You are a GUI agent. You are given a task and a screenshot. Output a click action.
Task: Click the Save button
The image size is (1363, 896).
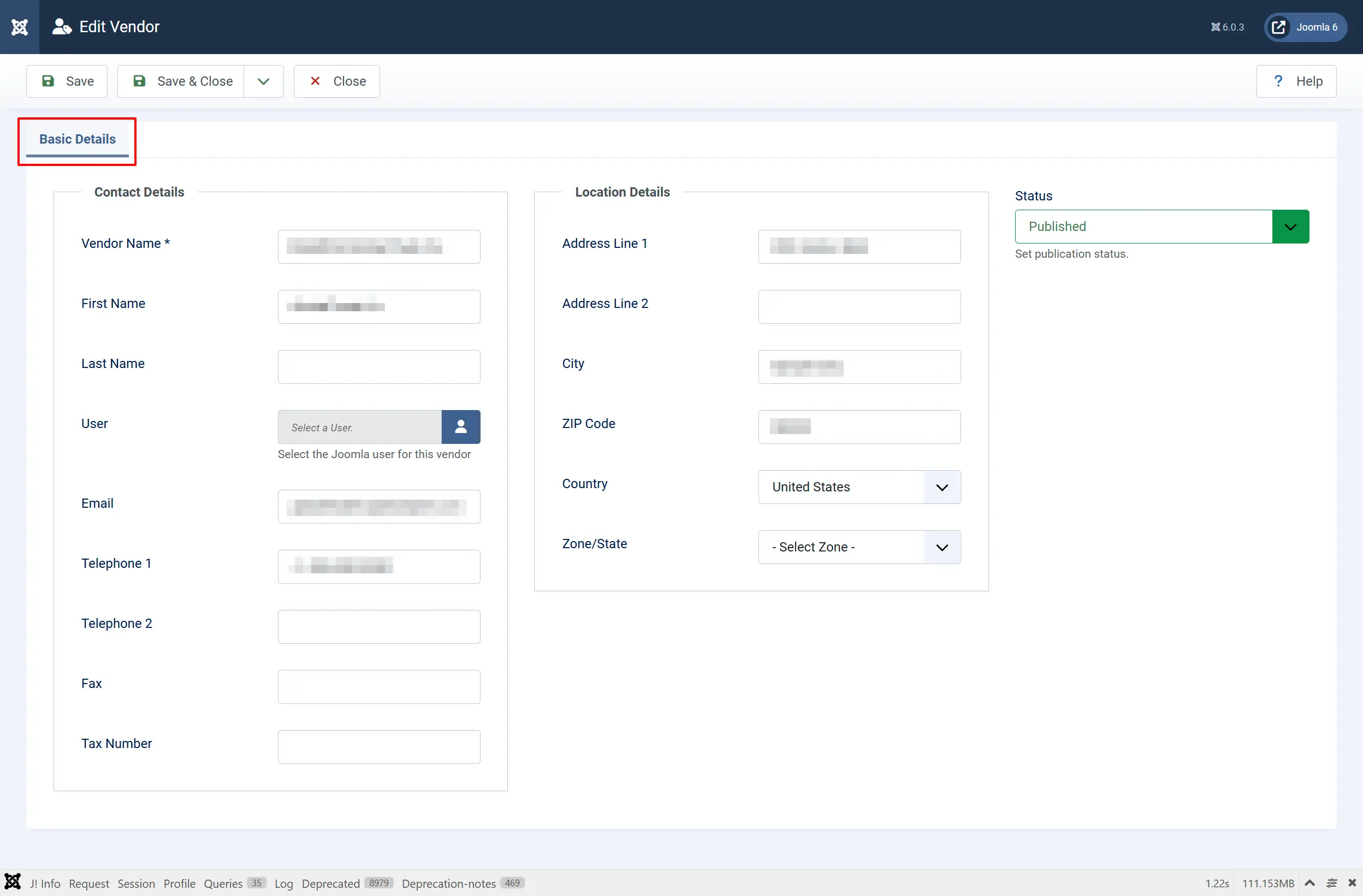(67, 81)
